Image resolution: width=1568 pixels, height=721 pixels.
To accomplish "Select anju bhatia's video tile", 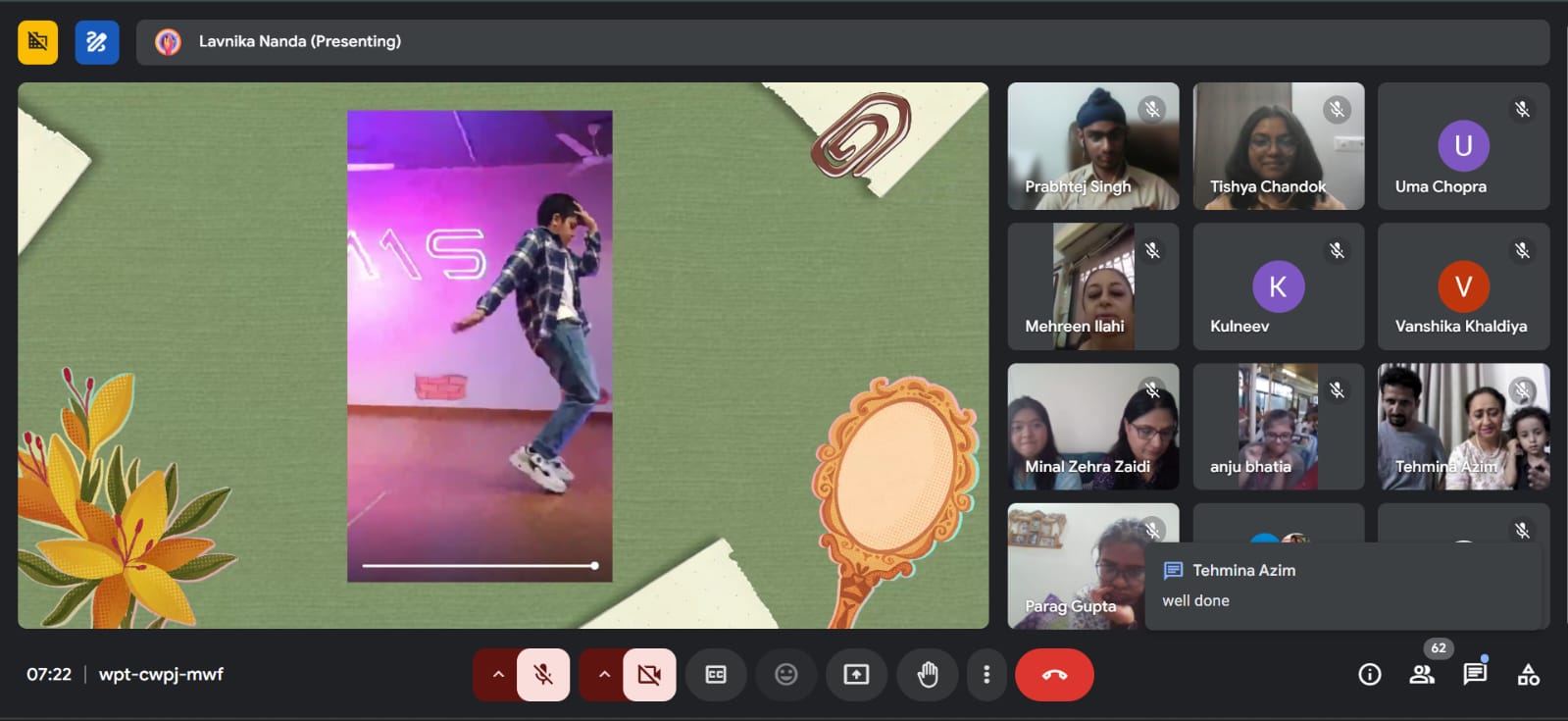I will pos(1279,427).
